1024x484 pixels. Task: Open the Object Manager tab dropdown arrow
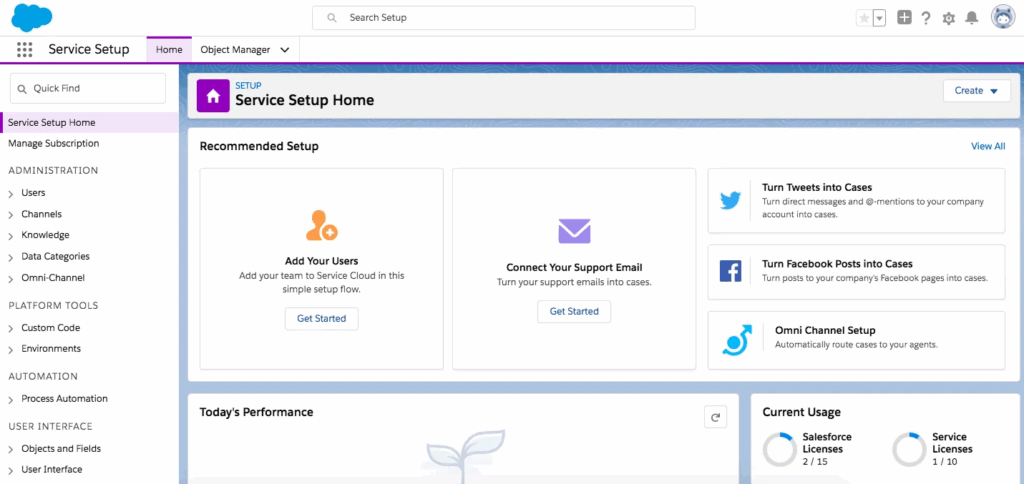click(285, 50)
